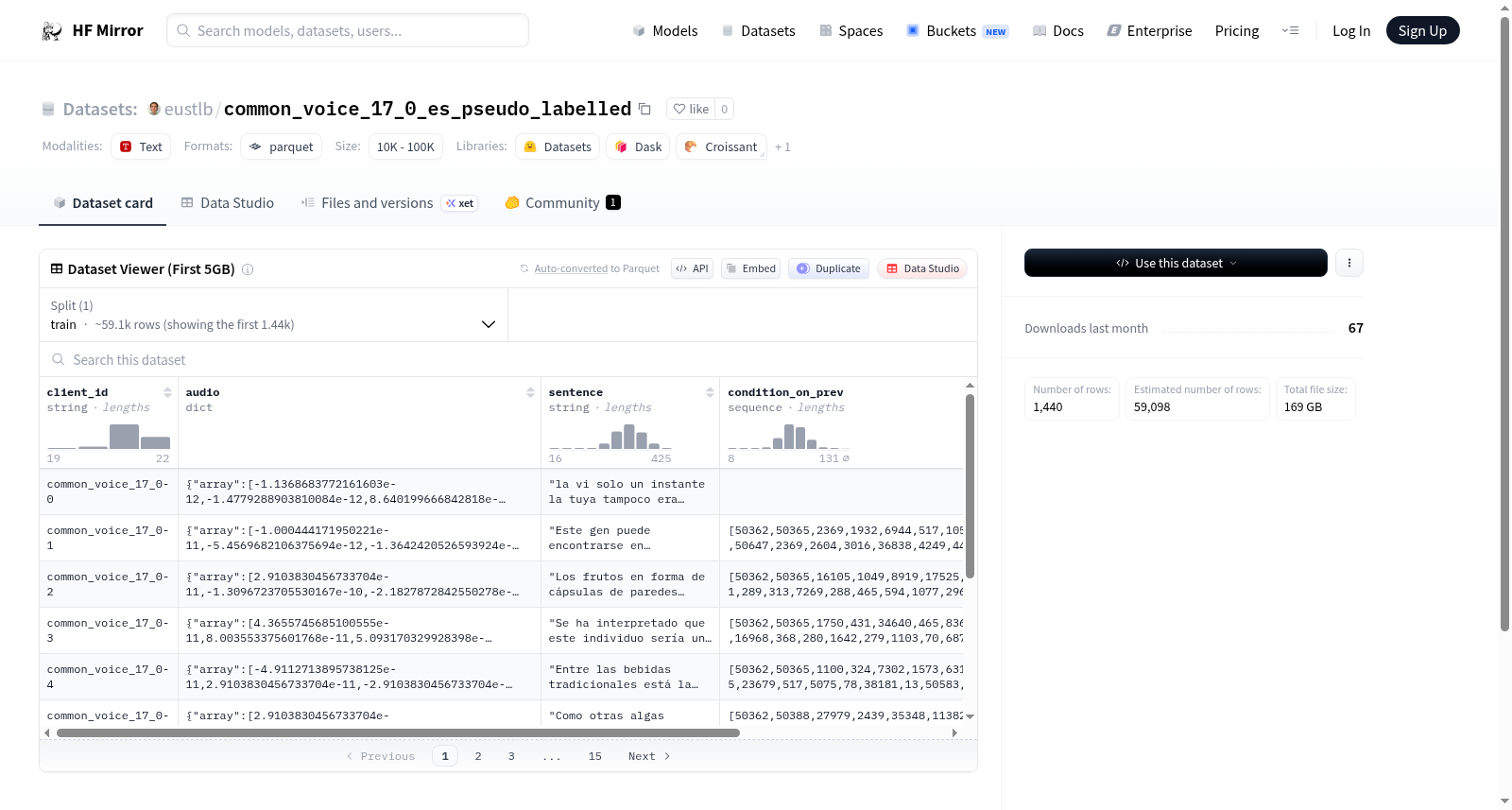Click the Sign Up button
Image resolution: width=1512 pixels, height=810 pixels.
[x=1422, y=30]
